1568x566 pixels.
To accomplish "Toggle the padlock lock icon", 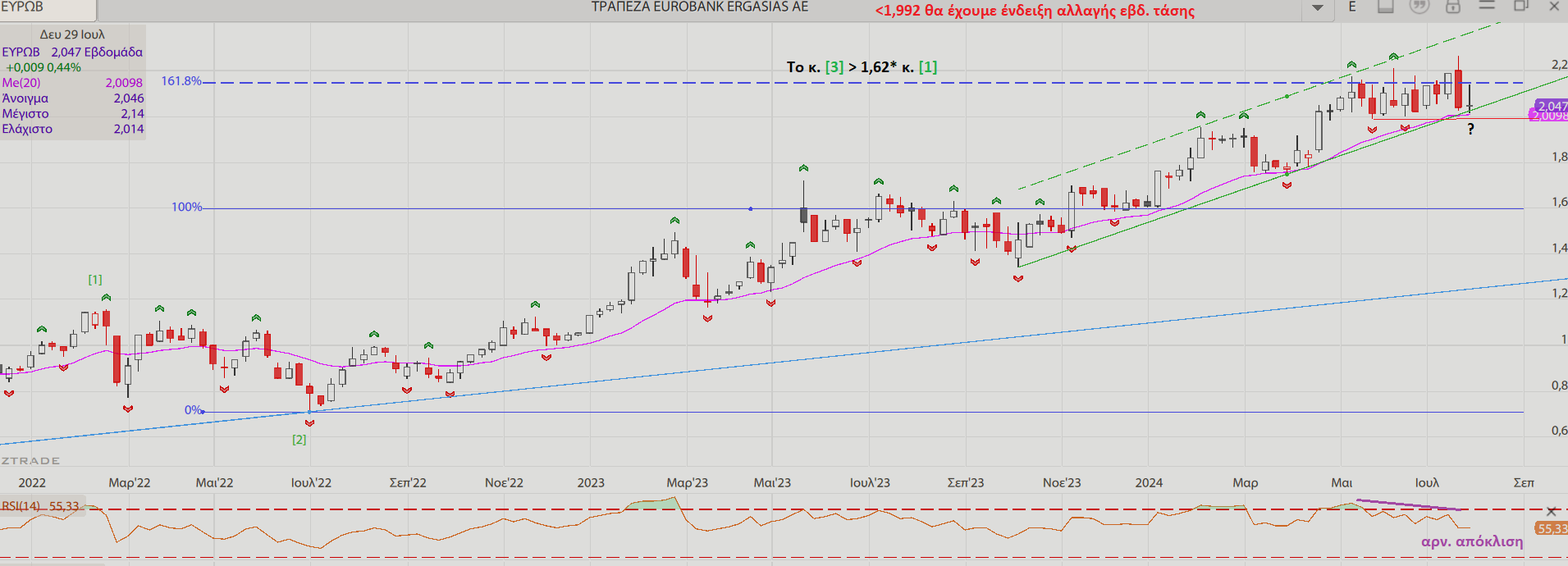I will pos(1453,7).
